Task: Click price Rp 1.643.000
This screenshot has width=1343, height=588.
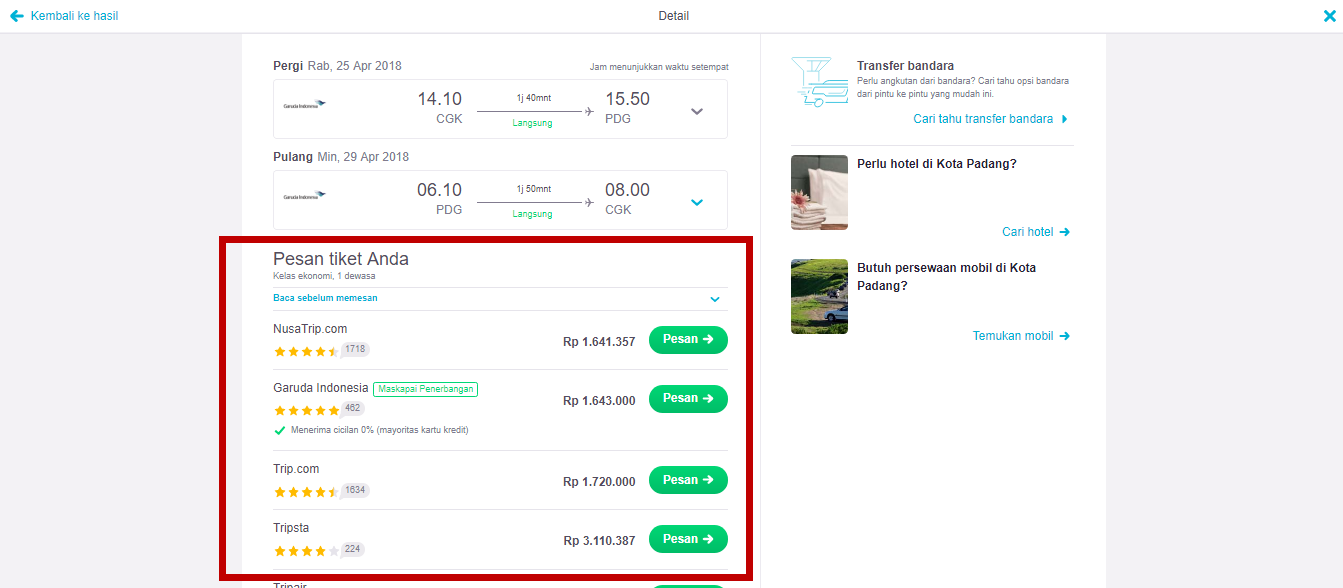Action: 599,401
